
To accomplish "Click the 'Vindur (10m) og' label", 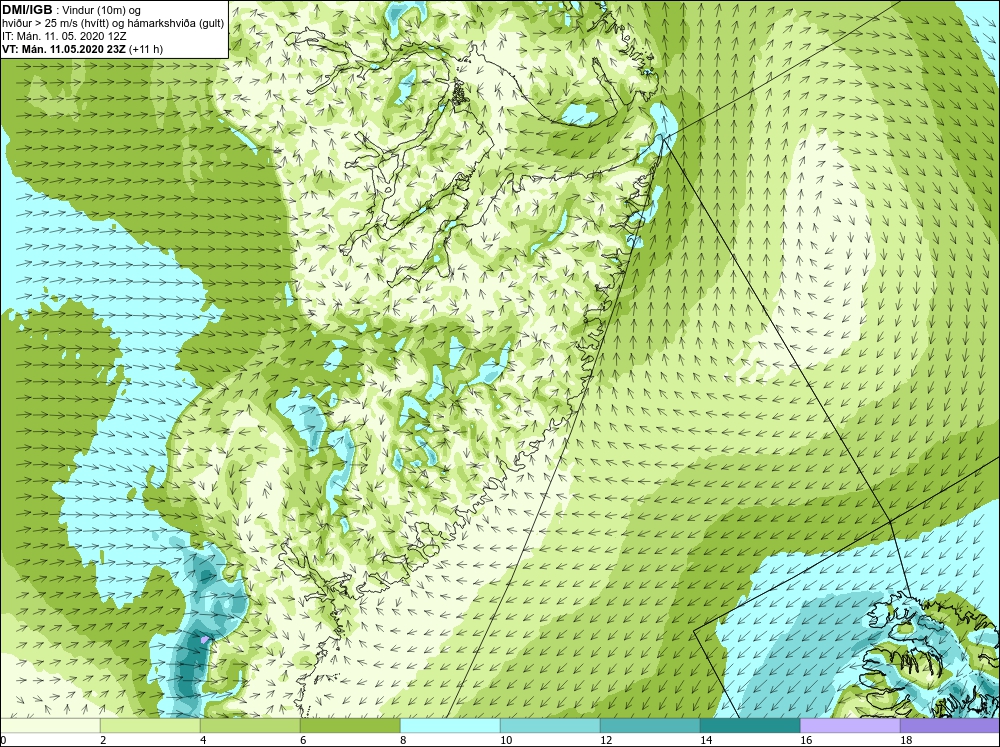I will click(x=102, y=10).
